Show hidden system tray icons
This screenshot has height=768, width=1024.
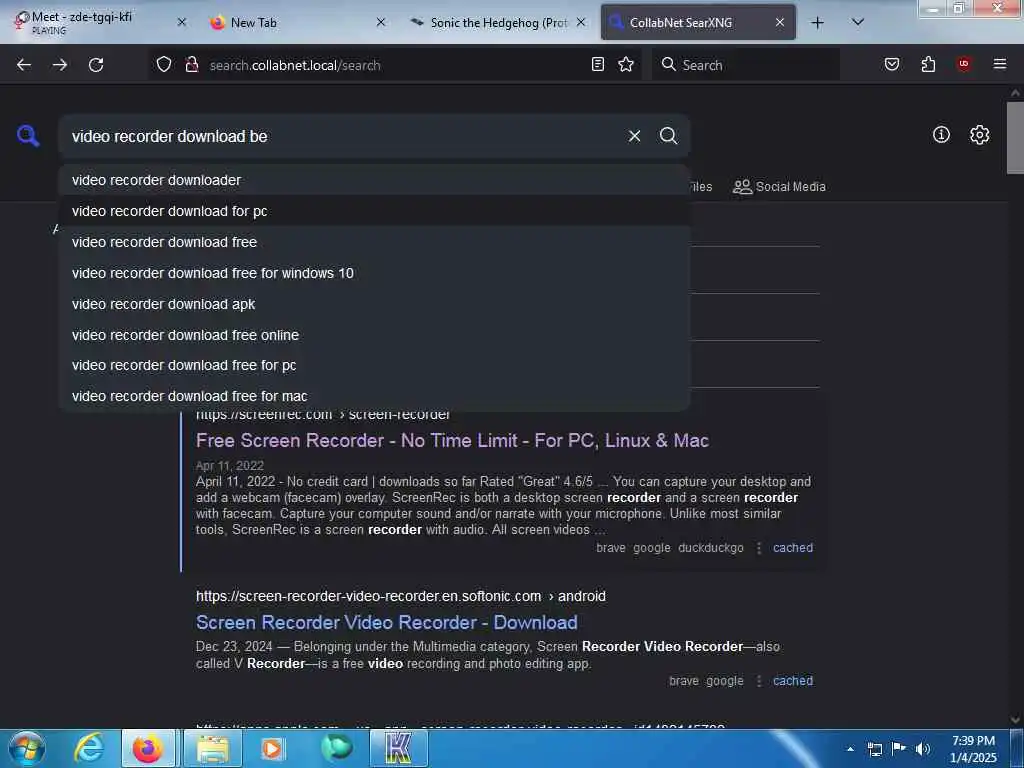point(850,749)
